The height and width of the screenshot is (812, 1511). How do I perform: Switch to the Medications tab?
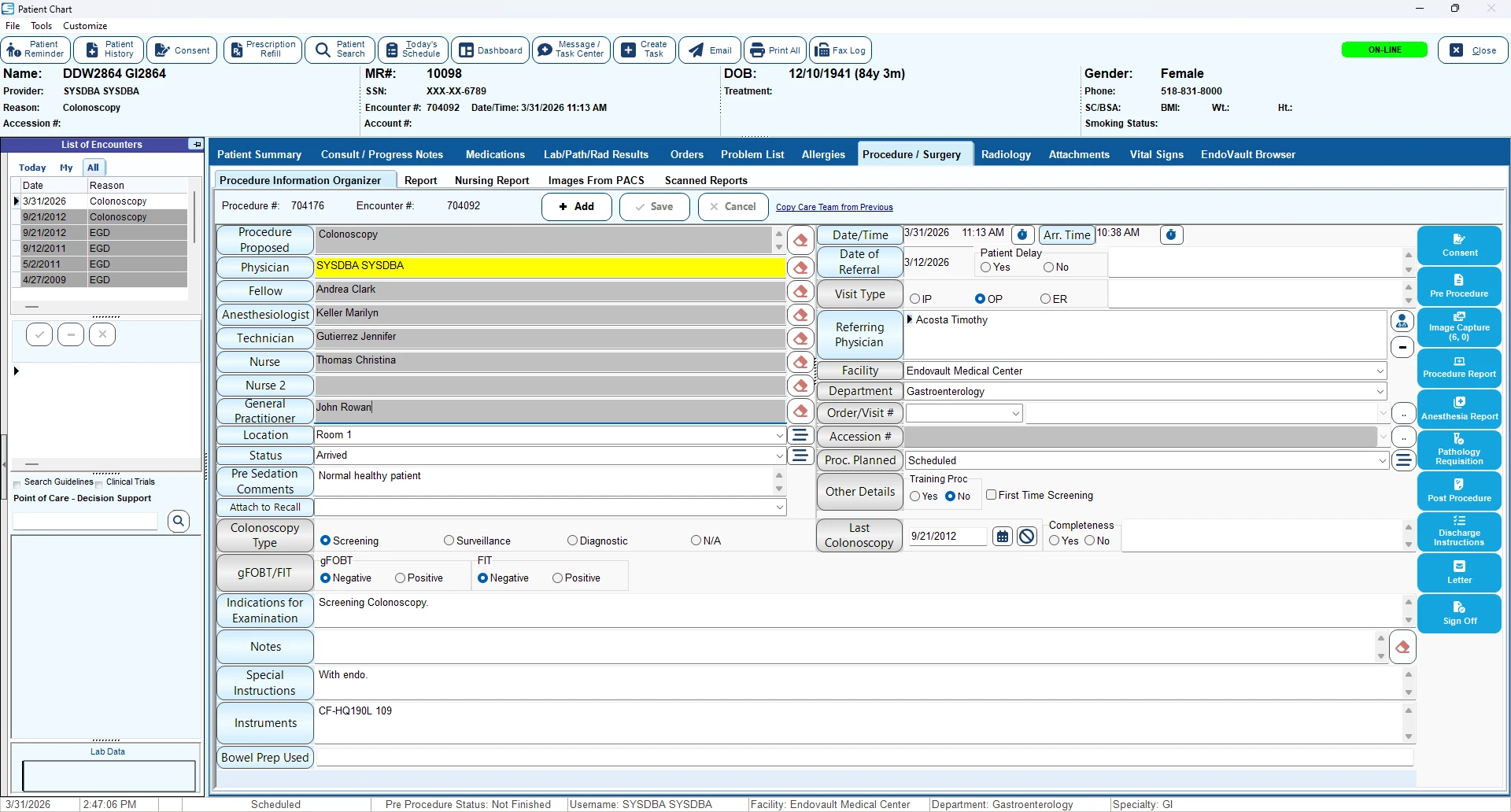pos(494,154)
